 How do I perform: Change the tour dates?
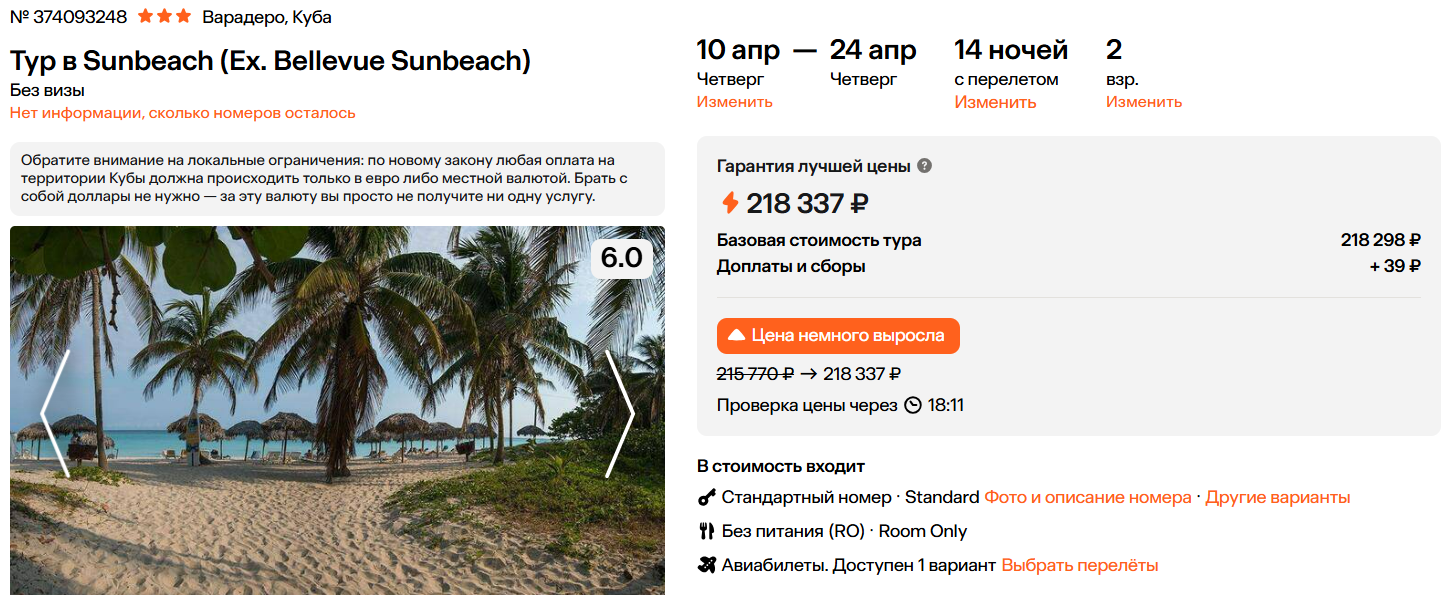(x=734, y=102)
